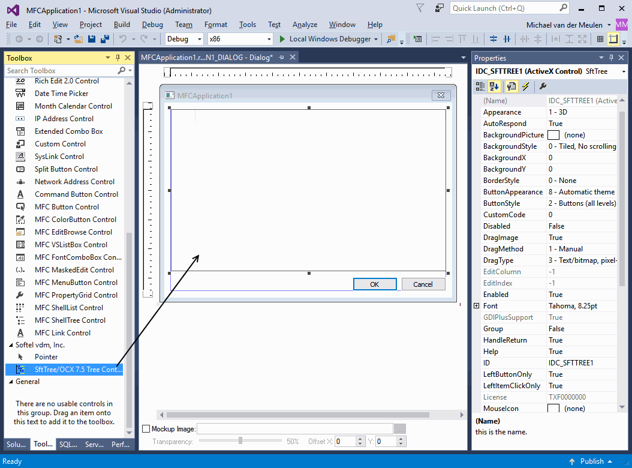
Task: Open the Analyze menu
Action: [305, 25]
